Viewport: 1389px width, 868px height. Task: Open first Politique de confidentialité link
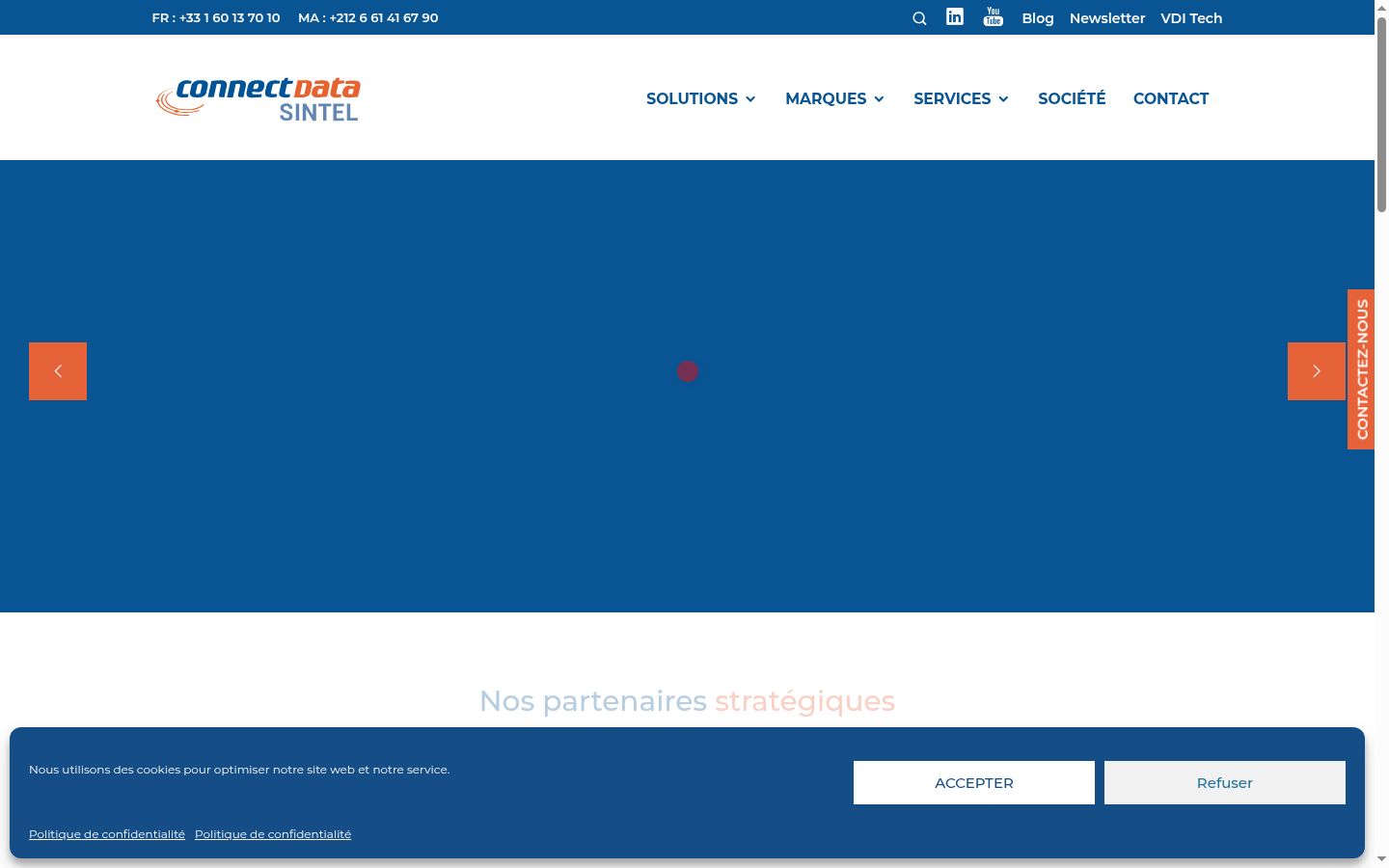coord(107,834)
